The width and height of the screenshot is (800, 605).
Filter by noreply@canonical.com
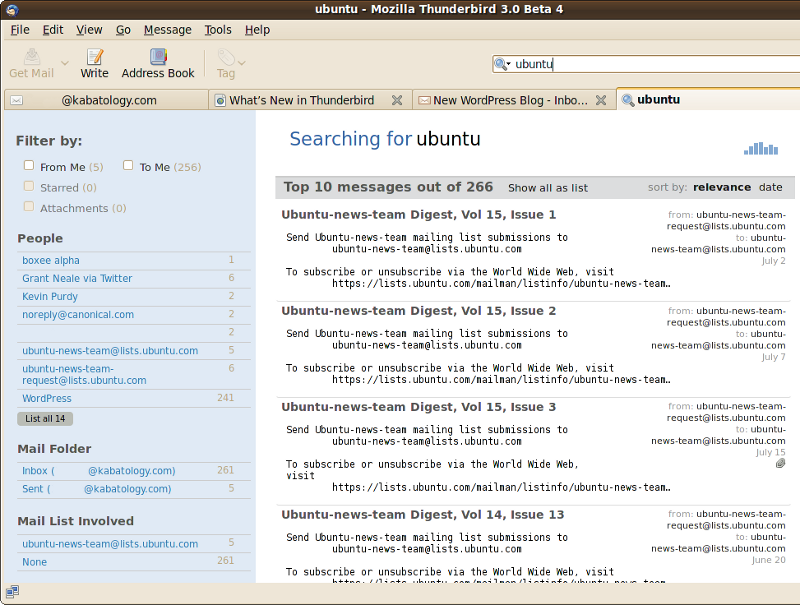pos(78,315)
